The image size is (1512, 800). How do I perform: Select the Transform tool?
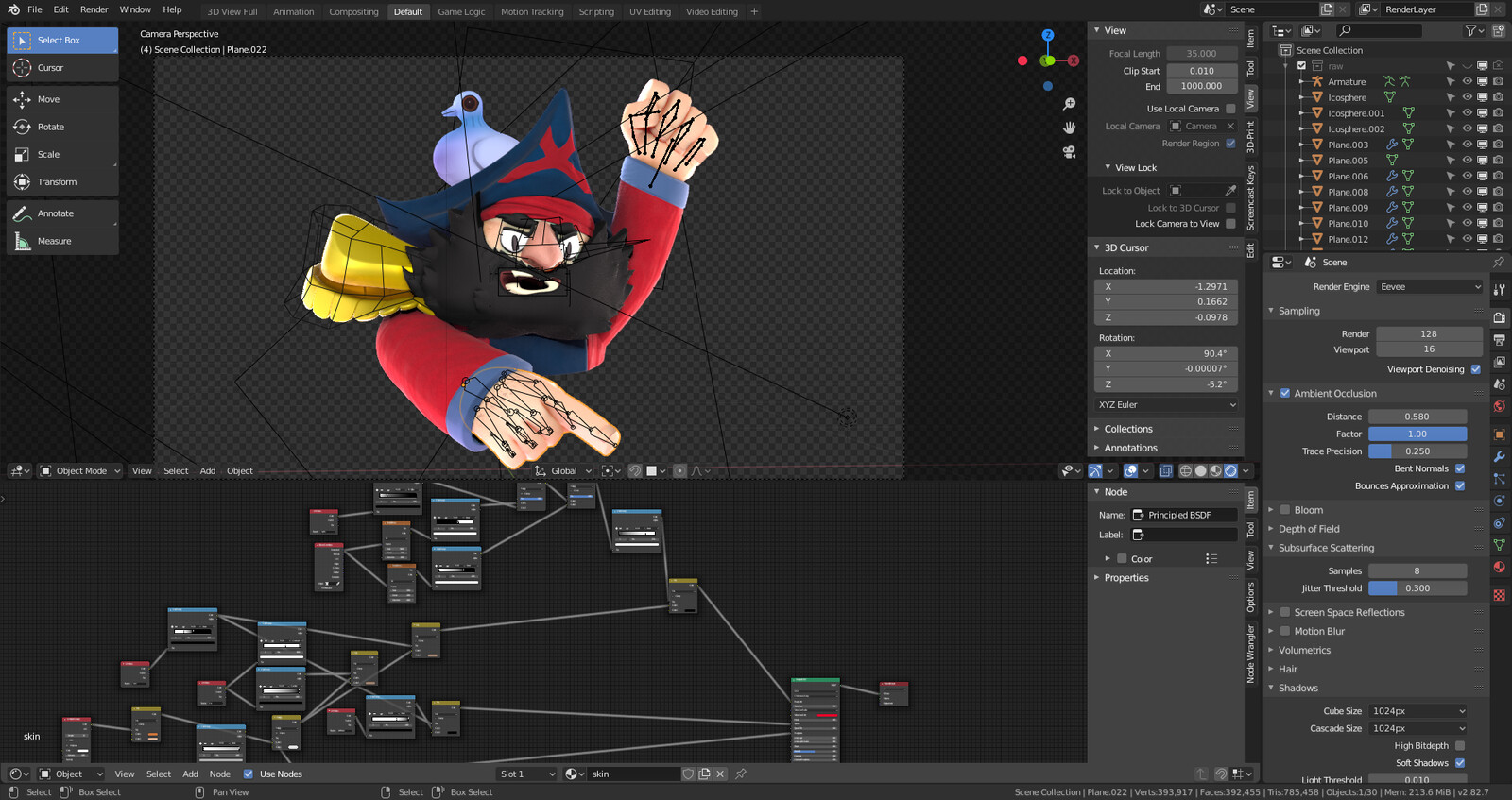(62, 181)
